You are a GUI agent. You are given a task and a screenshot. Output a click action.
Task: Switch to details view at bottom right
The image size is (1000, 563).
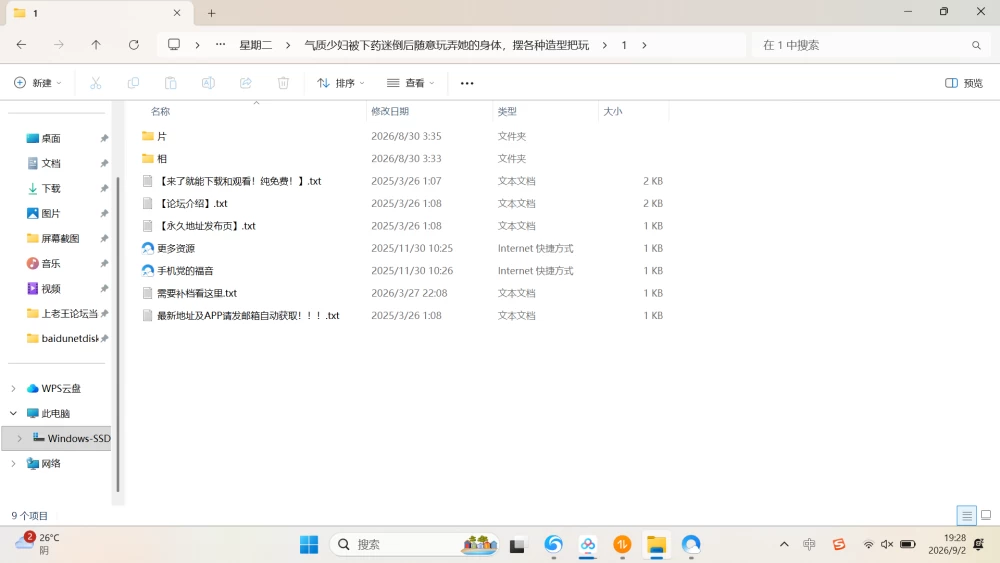pyautogui.click(x=967, y=515)
